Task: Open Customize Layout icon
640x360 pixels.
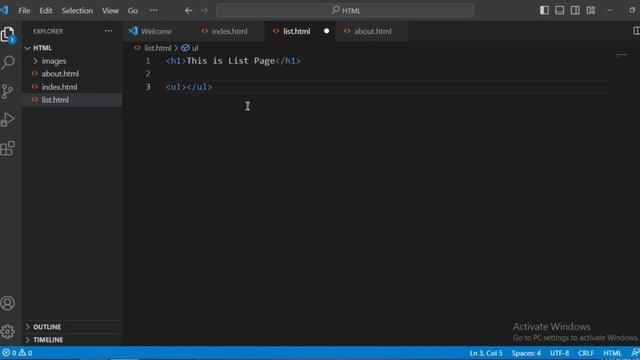Action: pyautogui.click(x=591, y=10)
